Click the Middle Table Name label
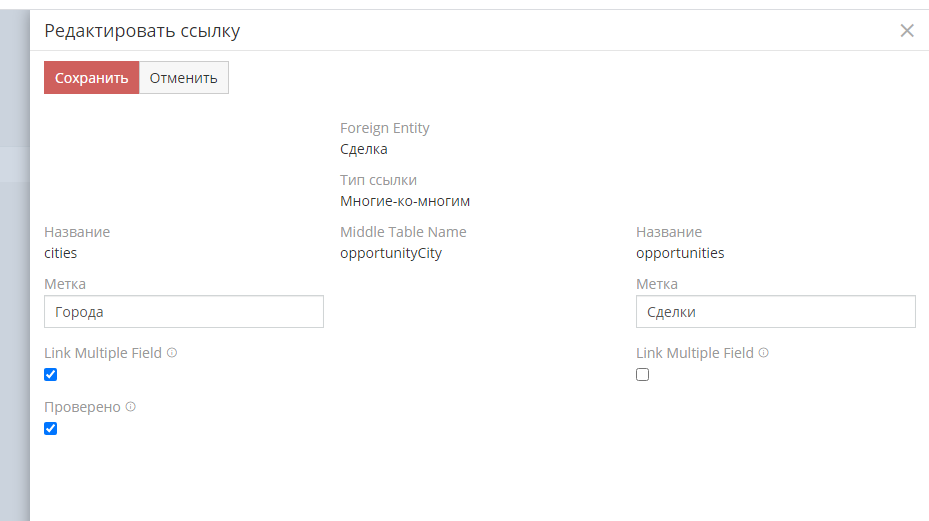Viewport: 929px width, 521px height. tap(403, 232)
